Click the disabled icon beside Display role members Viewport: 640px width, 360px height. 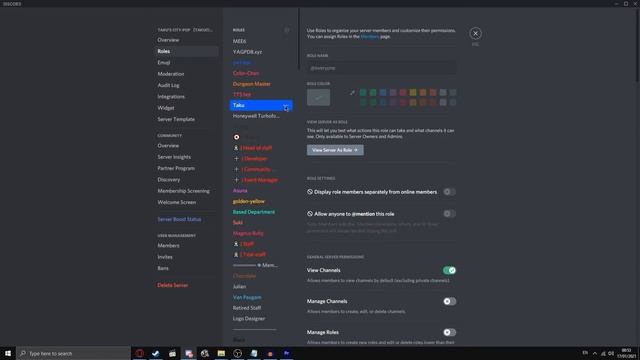point(310,191)
